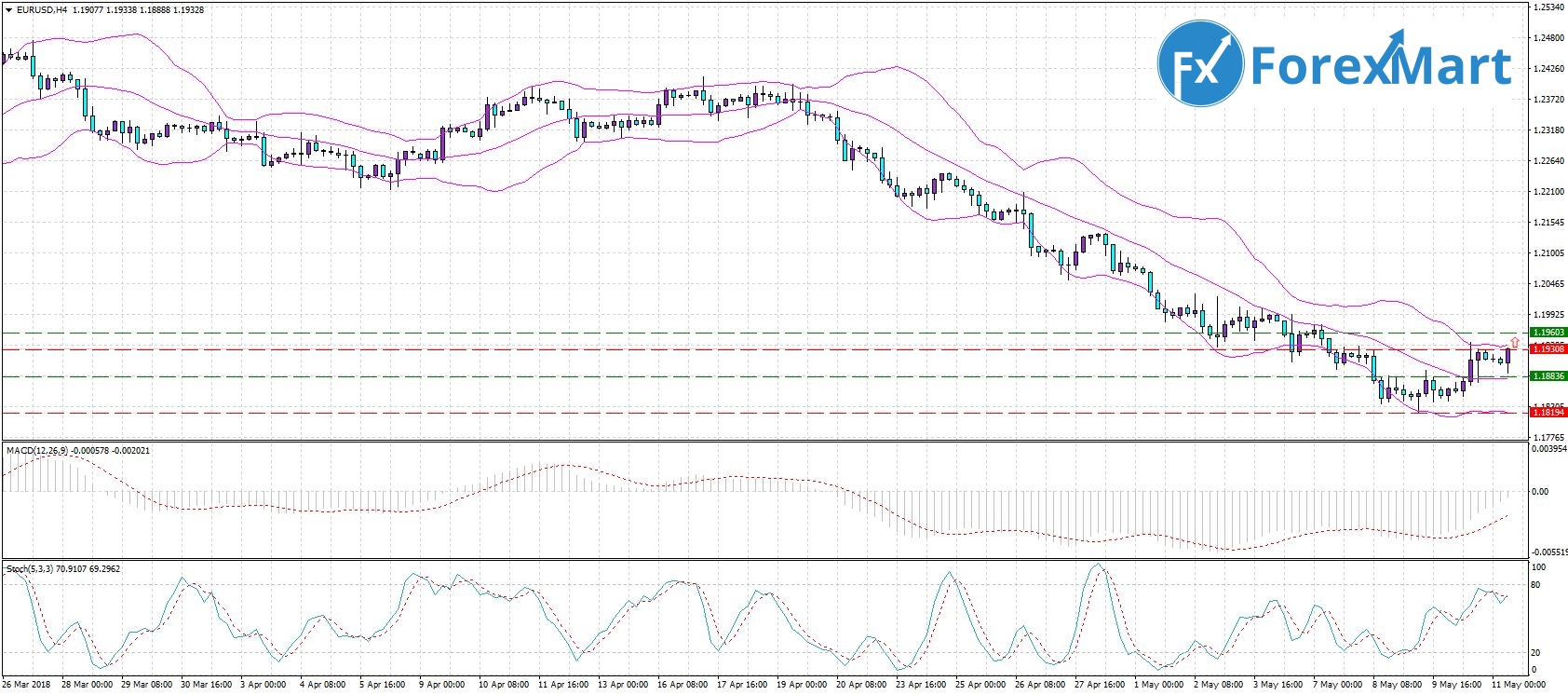Click the 0.00 level on the MACD scale

pos(1541,492)
